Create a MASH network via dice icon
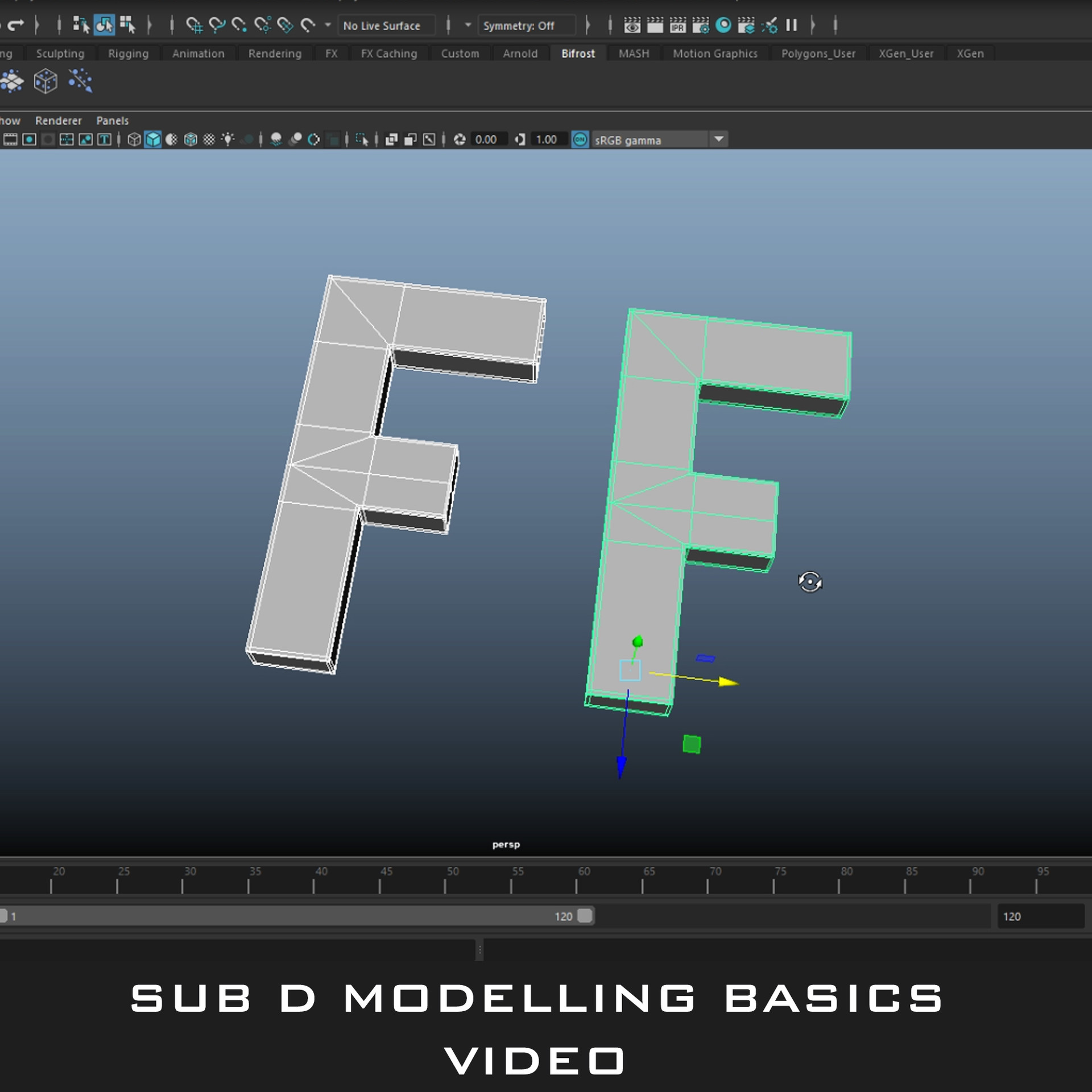This screenshot has height=1092, width=1092. point(45,81)
